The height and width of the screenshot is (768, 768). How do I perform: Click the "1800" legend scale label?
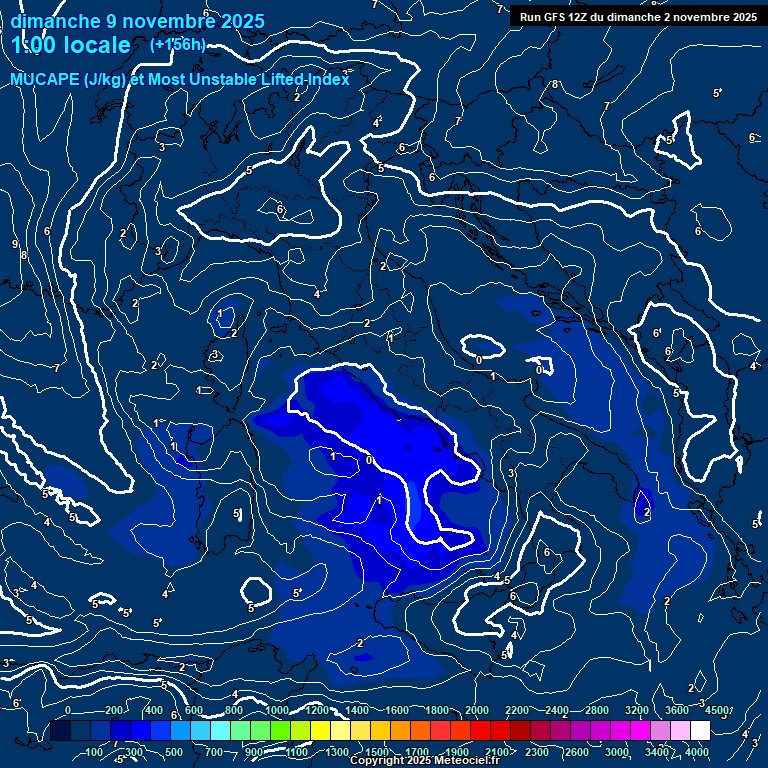tap(437, 710)
